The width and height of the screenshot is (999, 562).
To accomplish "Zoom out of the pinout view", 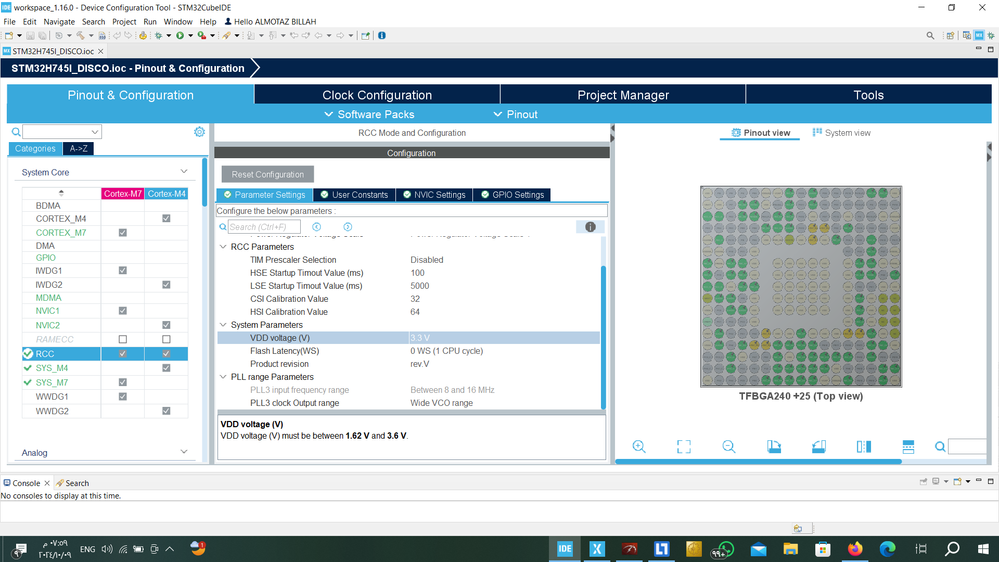I will (x=729, y=447).
